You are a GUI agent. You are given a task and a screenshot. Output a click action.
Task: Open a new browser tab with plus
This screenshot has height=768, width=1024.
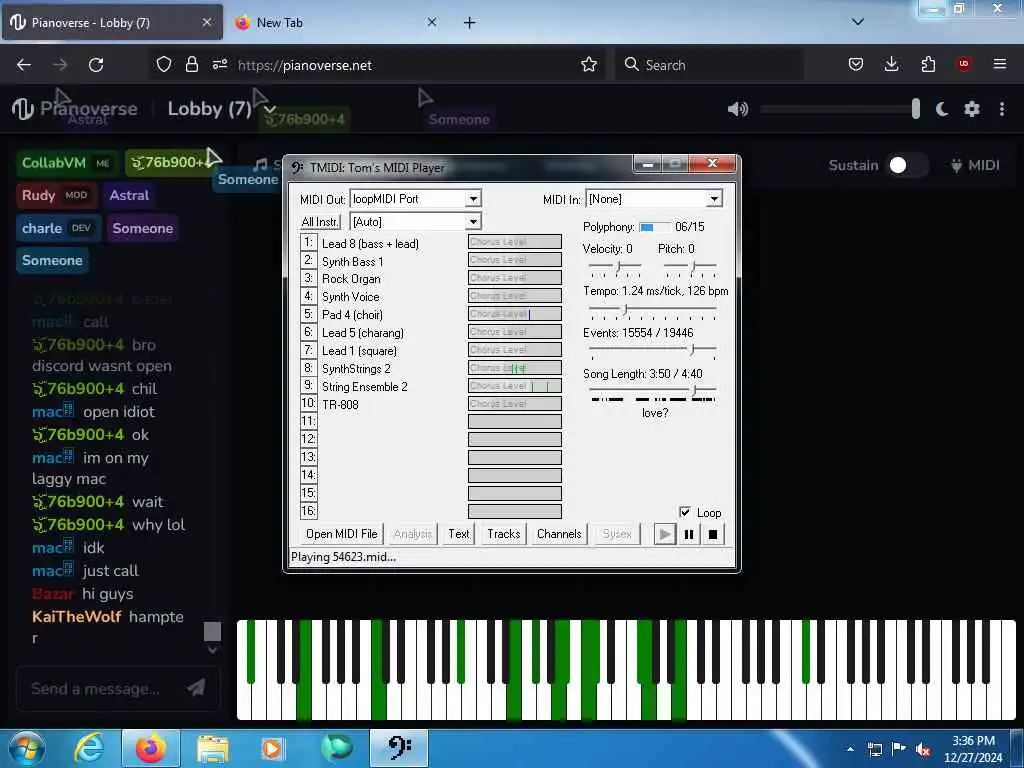[x=470, y=22]
